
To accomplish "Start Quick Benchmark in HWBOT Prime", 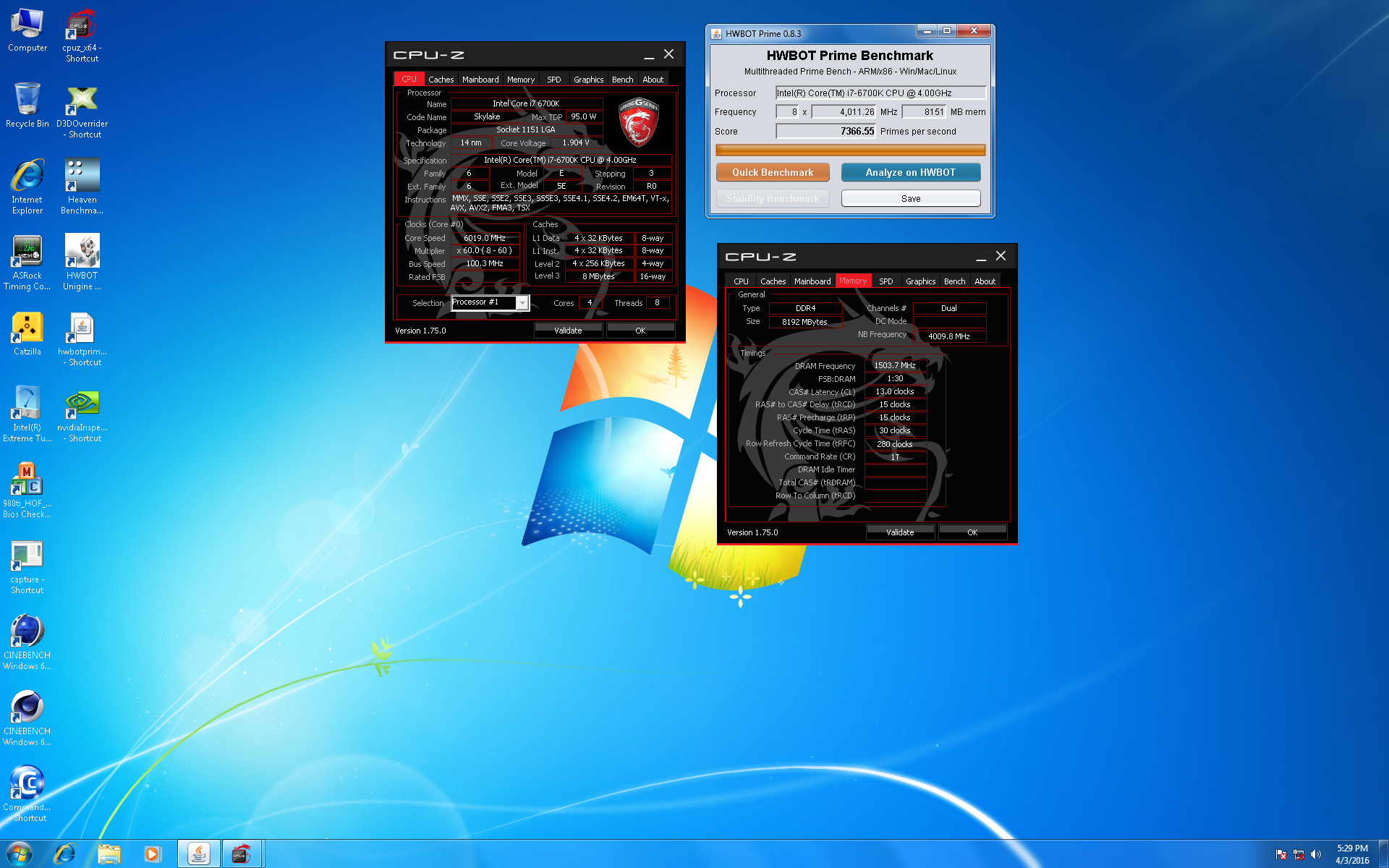I will [773, 172].
